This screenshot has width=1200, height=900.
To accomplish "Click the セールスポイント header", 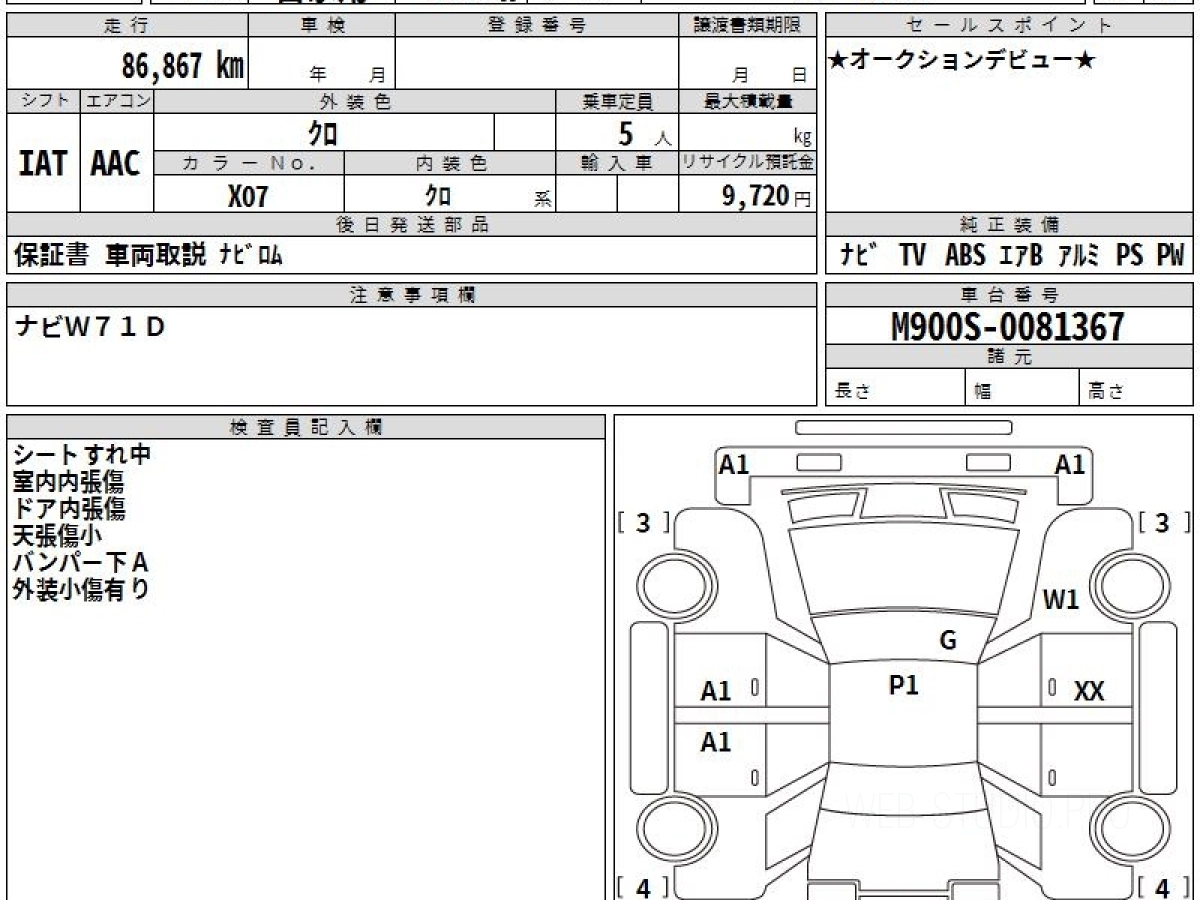I will 1009,26.
